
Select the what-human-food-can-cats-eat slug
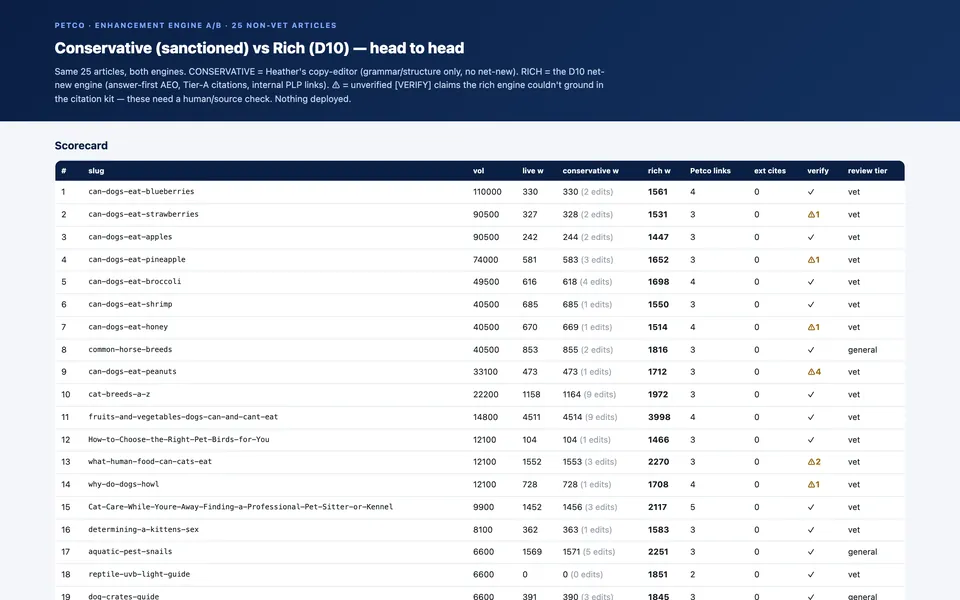coord(150,462)
